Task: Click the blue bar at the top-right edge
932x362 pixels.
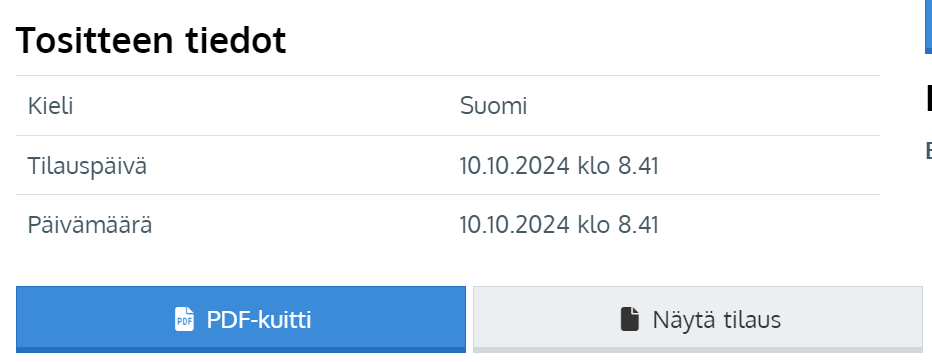Action: point(928,27)
